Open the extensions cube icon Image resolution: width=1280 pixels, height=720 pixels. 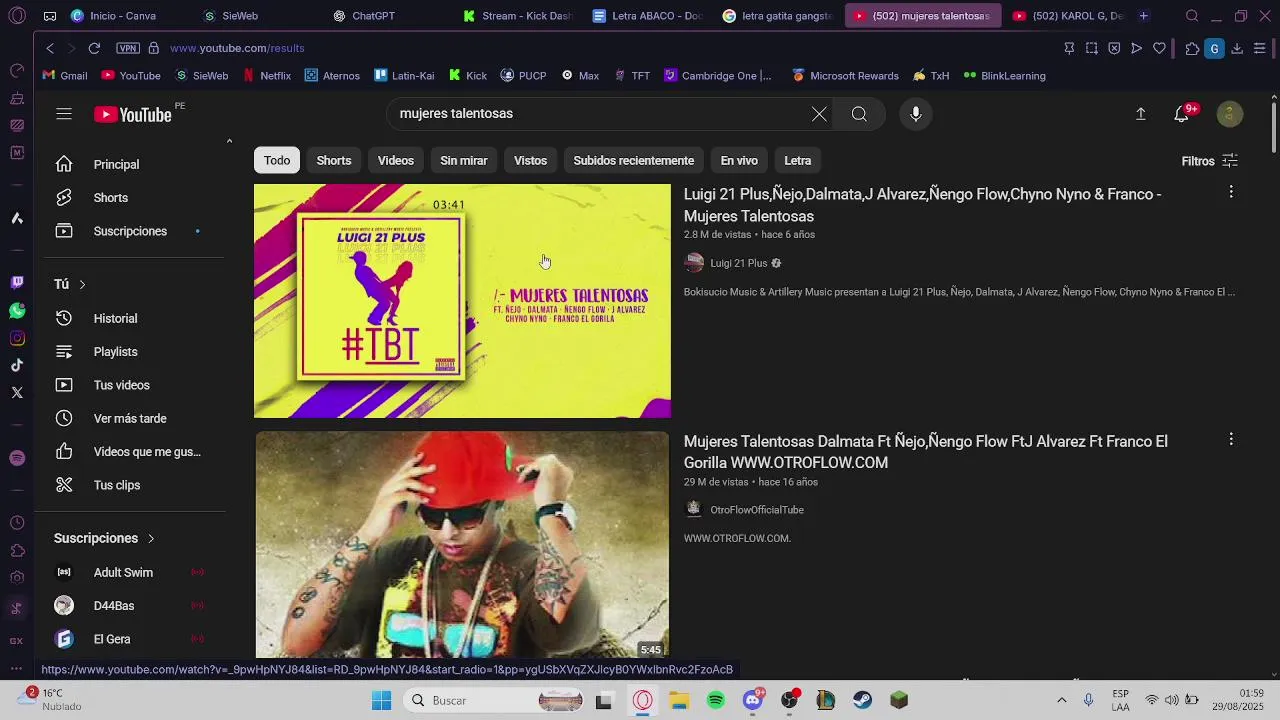[1192, 48]
